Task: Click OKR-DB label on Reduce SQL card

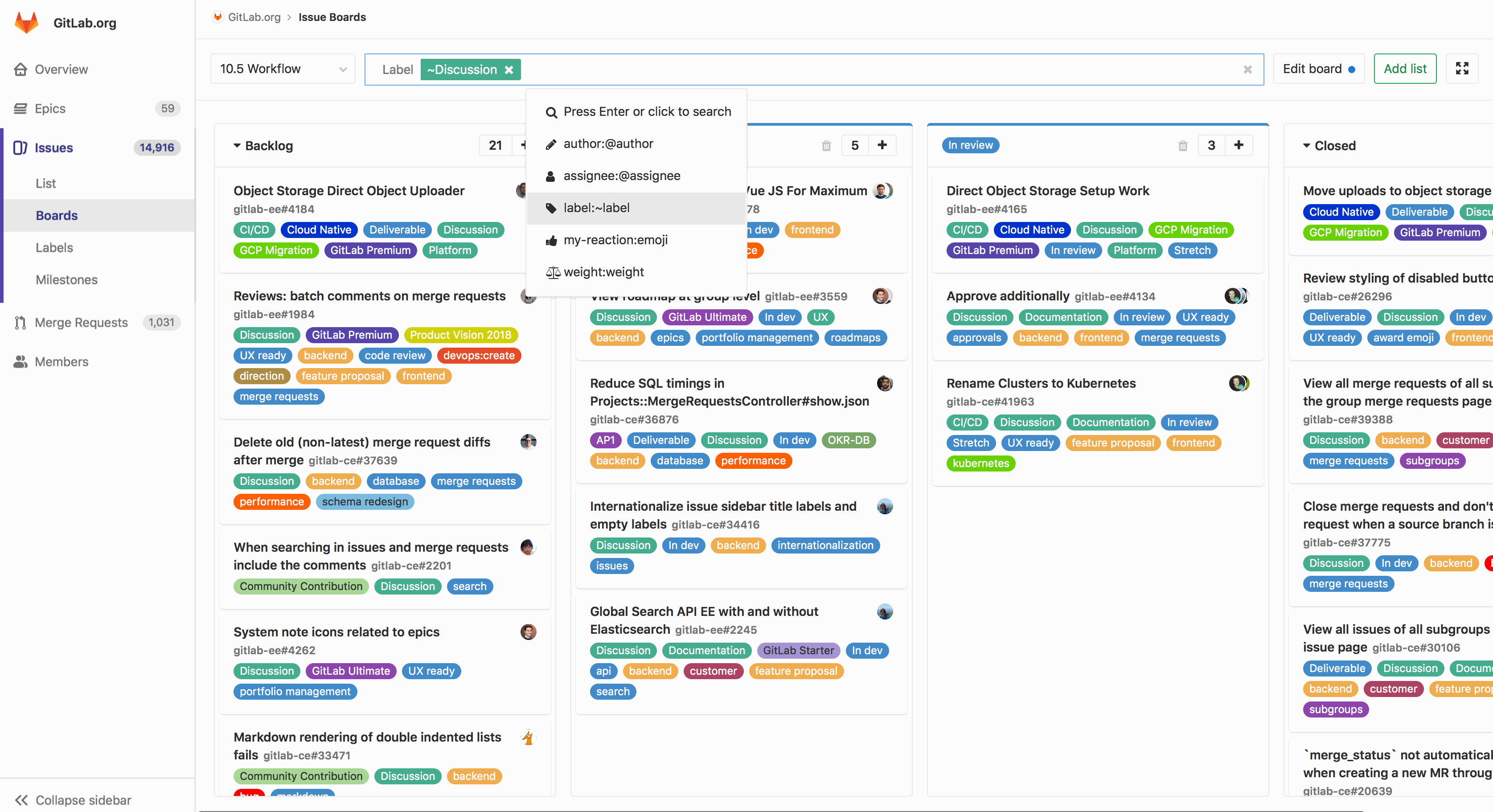Action: (849, 440)
